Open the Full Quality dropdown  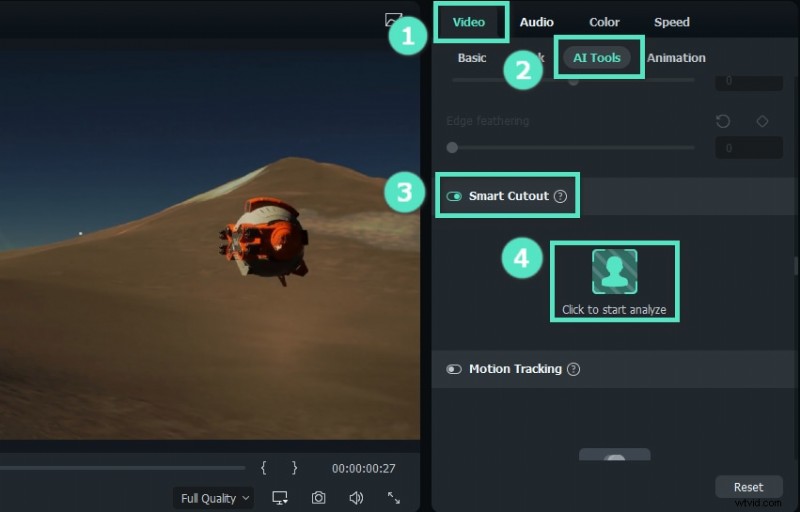214,498
